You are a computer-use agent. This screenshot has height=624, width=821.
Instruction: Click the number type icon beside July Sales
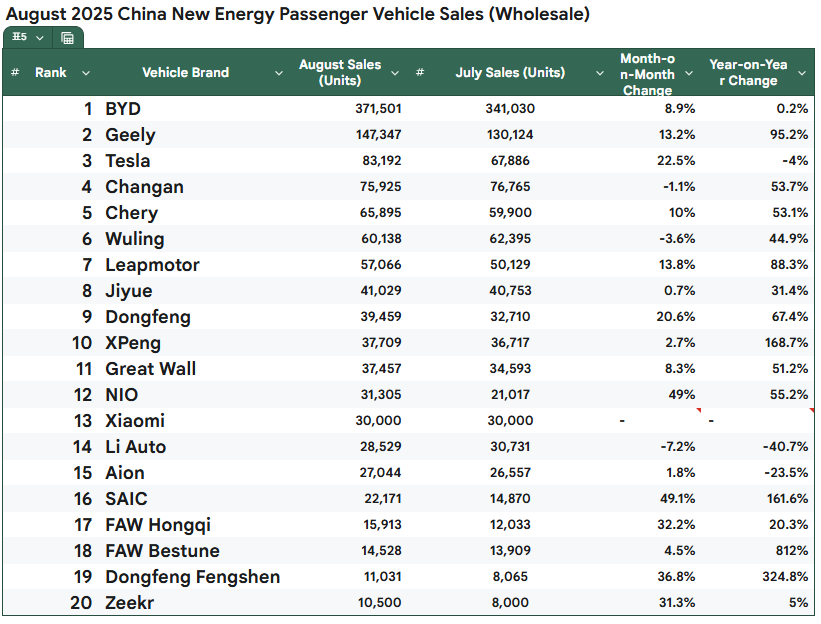(x=420, y=72)
